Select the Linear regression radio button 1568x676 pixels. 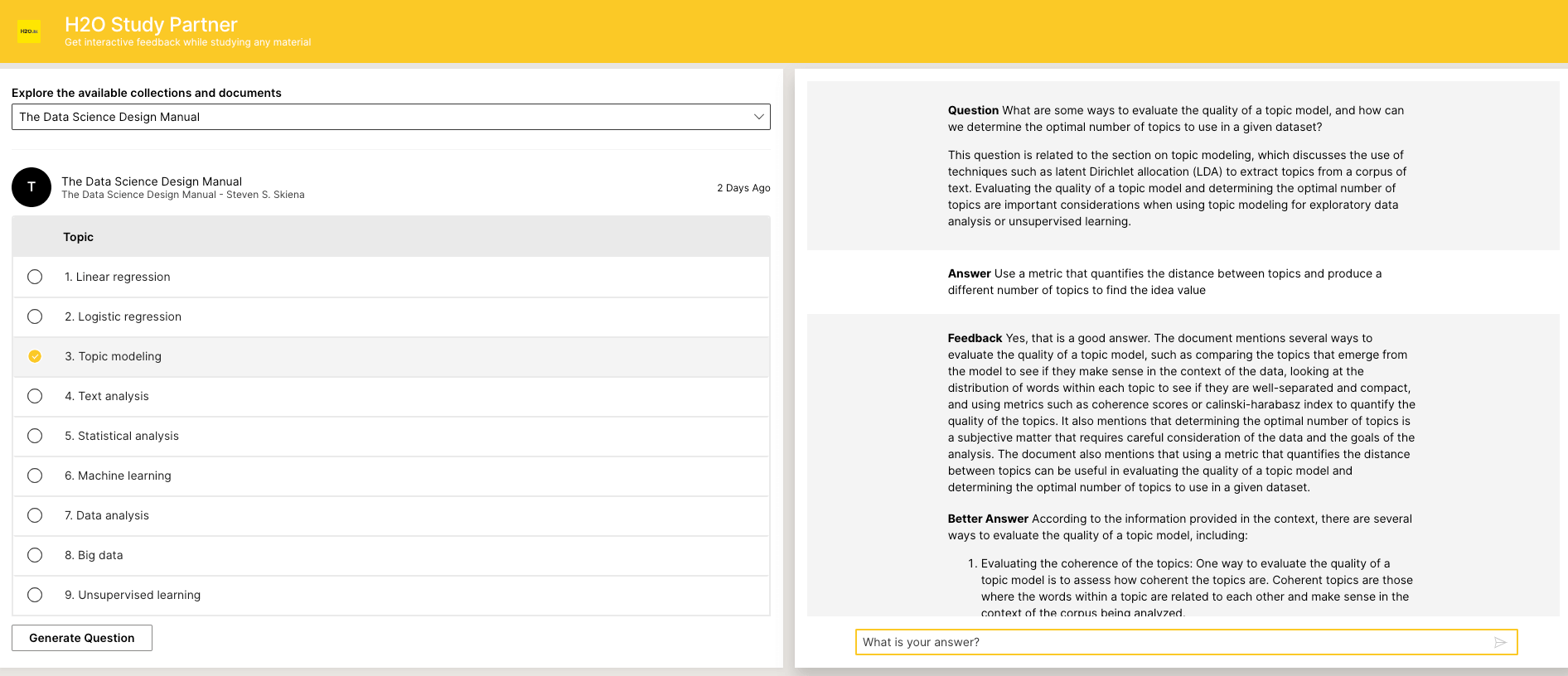tap(35, 277)
